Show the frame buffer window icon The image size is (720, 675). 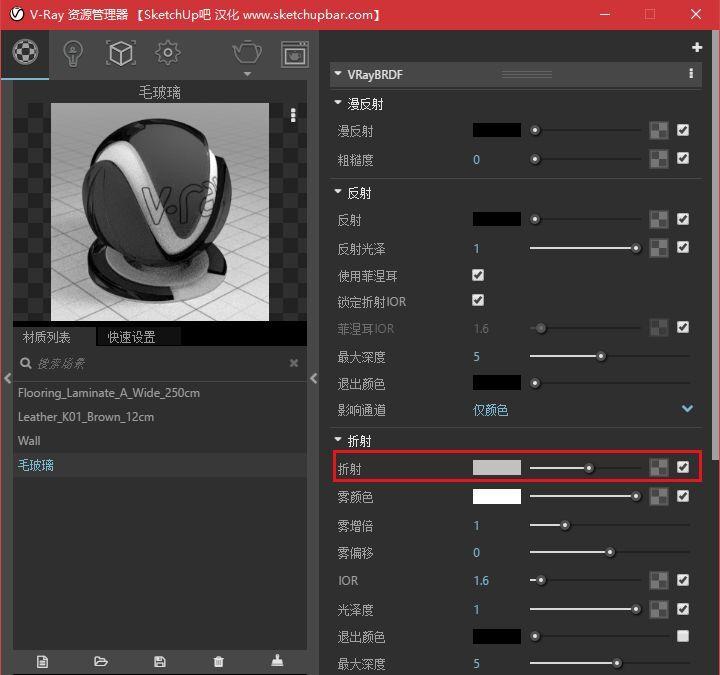point(294,54)
